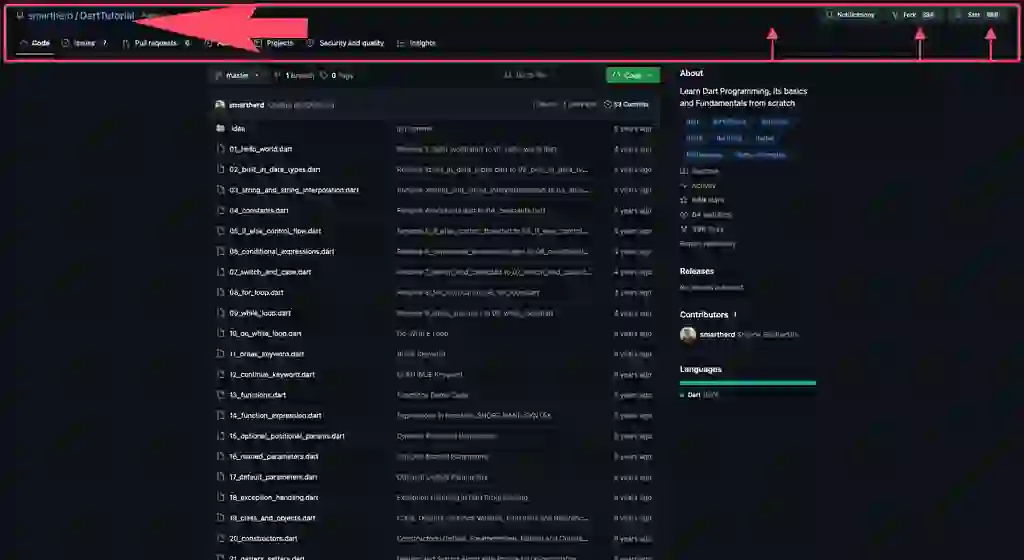
Task: View the watching count in About
Action: point(706,214)
